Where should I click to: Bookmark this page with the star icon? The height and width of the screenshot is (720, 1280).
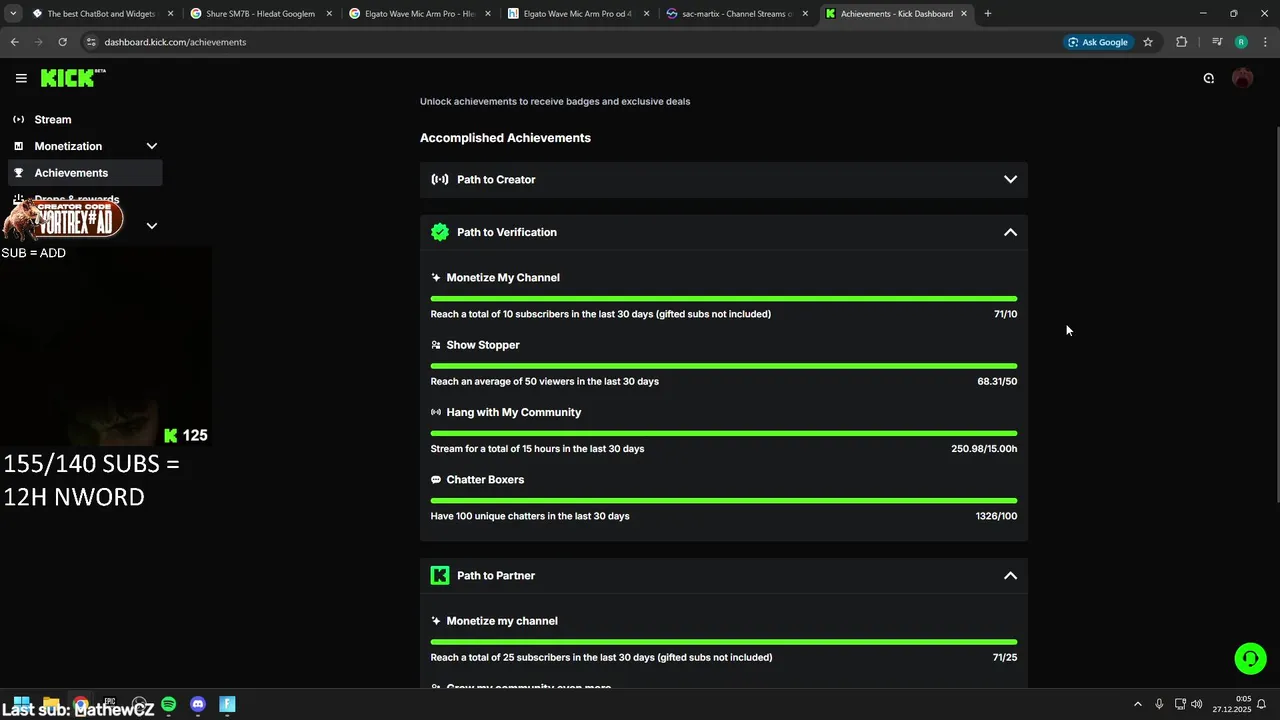pos(1148,42)
